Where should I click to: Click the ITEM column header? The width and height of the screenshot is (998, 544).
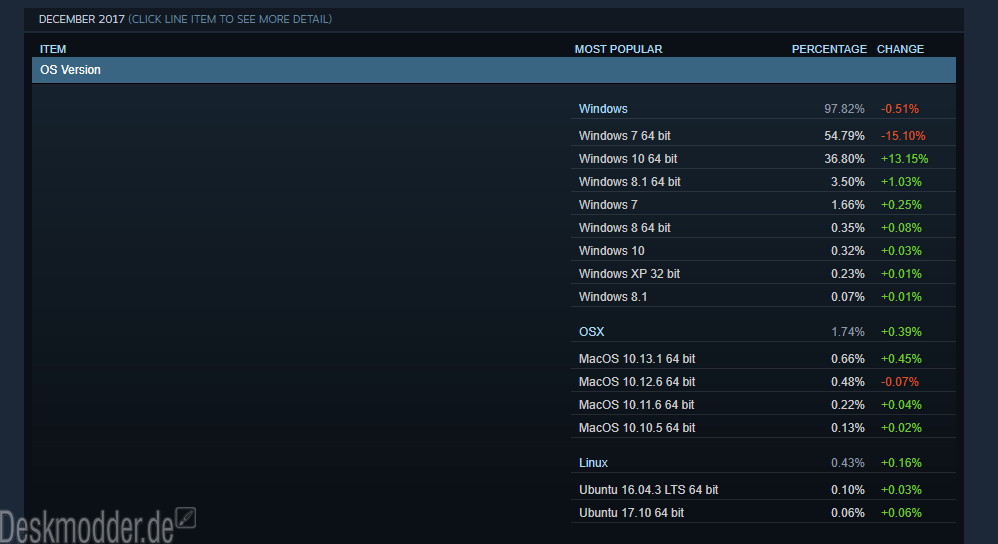53,49
